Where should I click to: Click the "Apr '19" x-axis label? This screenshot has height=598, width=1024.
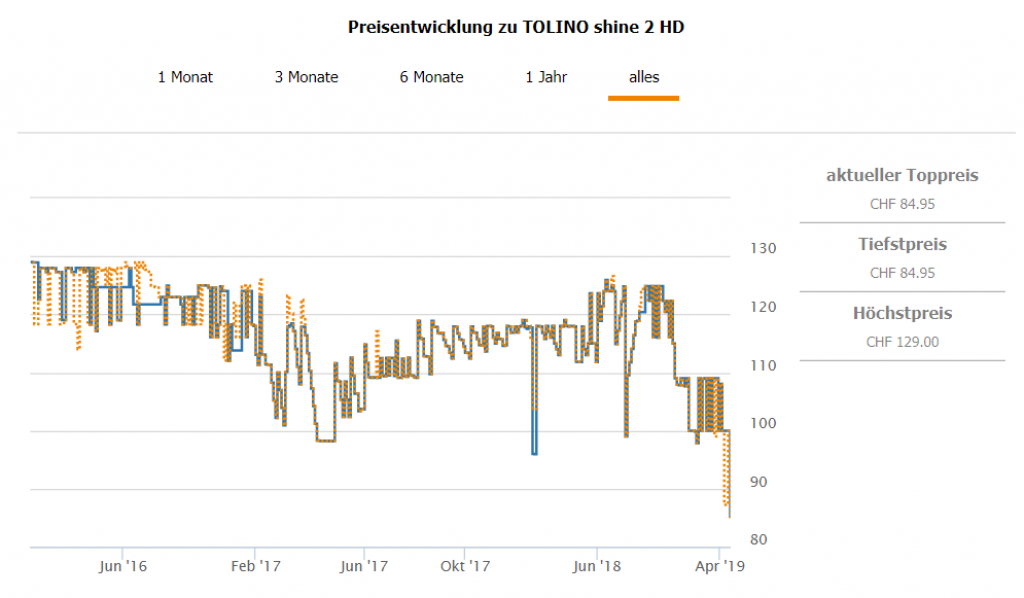click(x=721, y=566)
